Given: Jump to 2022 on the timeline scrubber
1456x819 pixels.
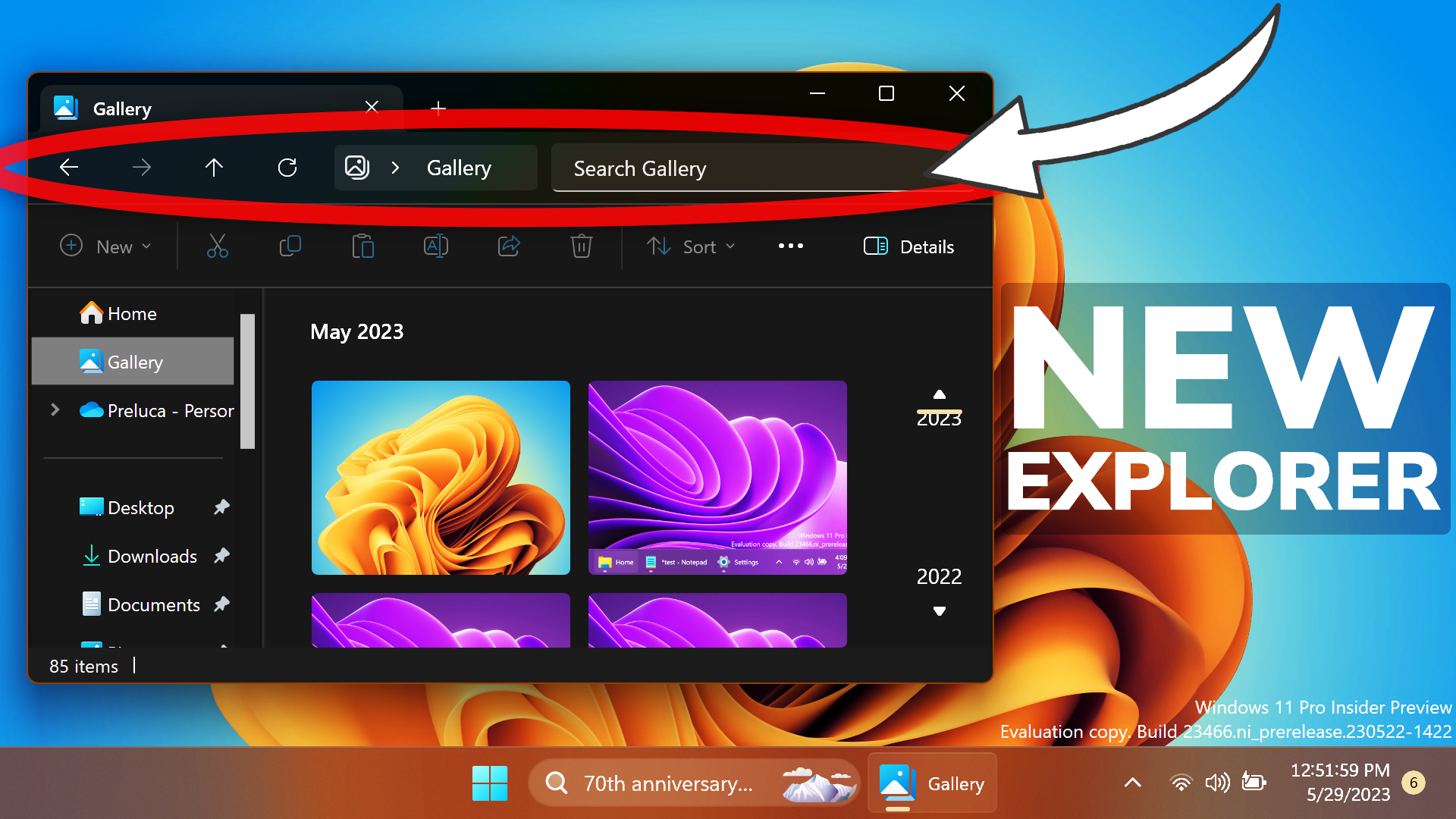Looking at the screenshot, I should click(x=939, y=576).
